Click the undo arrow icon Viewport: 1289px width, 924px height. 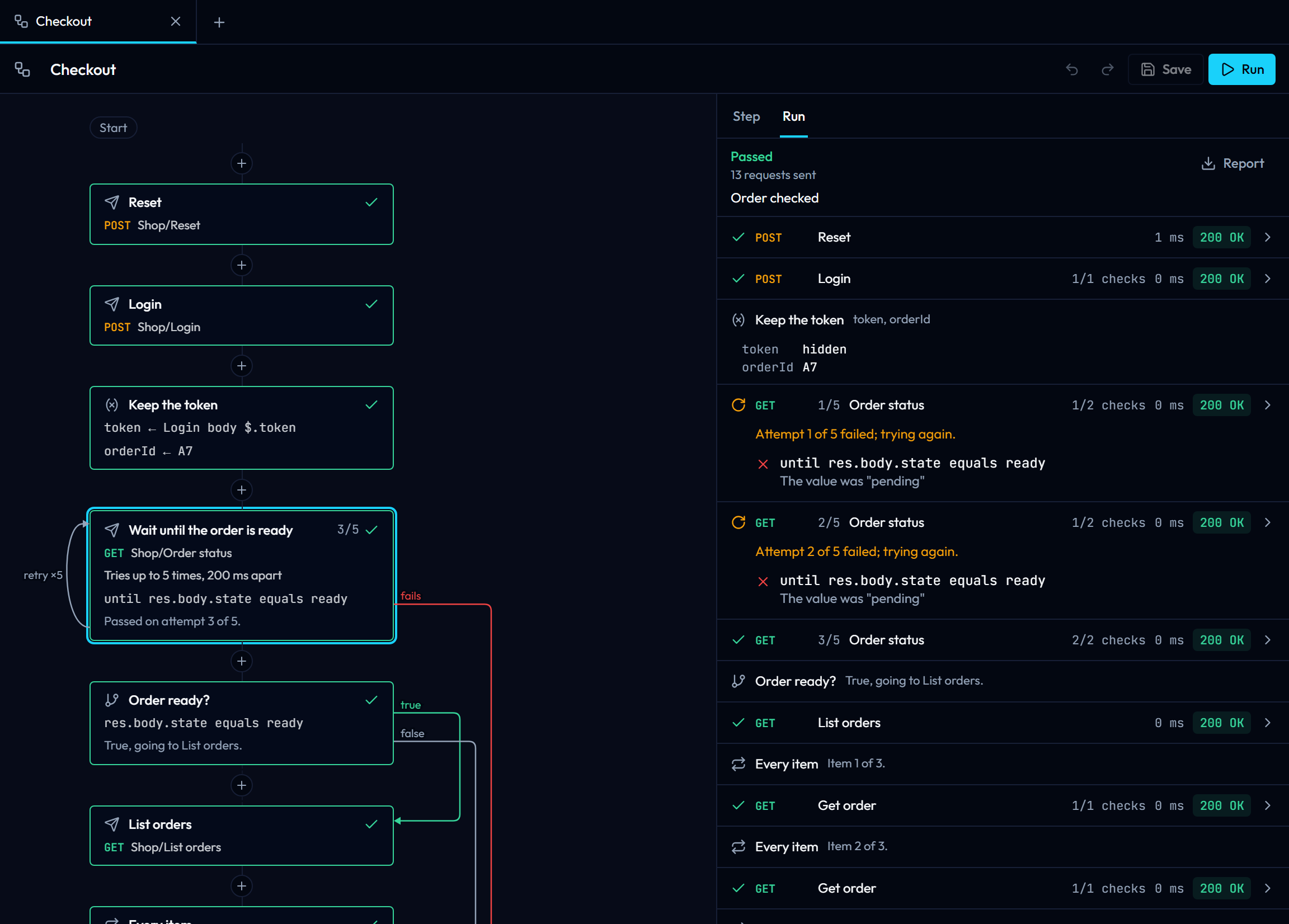click(1072, 69)
